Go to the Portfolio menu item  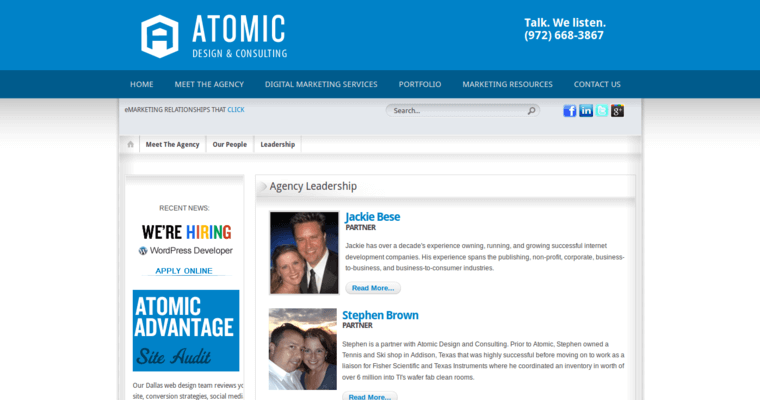[x=419, y=84]
